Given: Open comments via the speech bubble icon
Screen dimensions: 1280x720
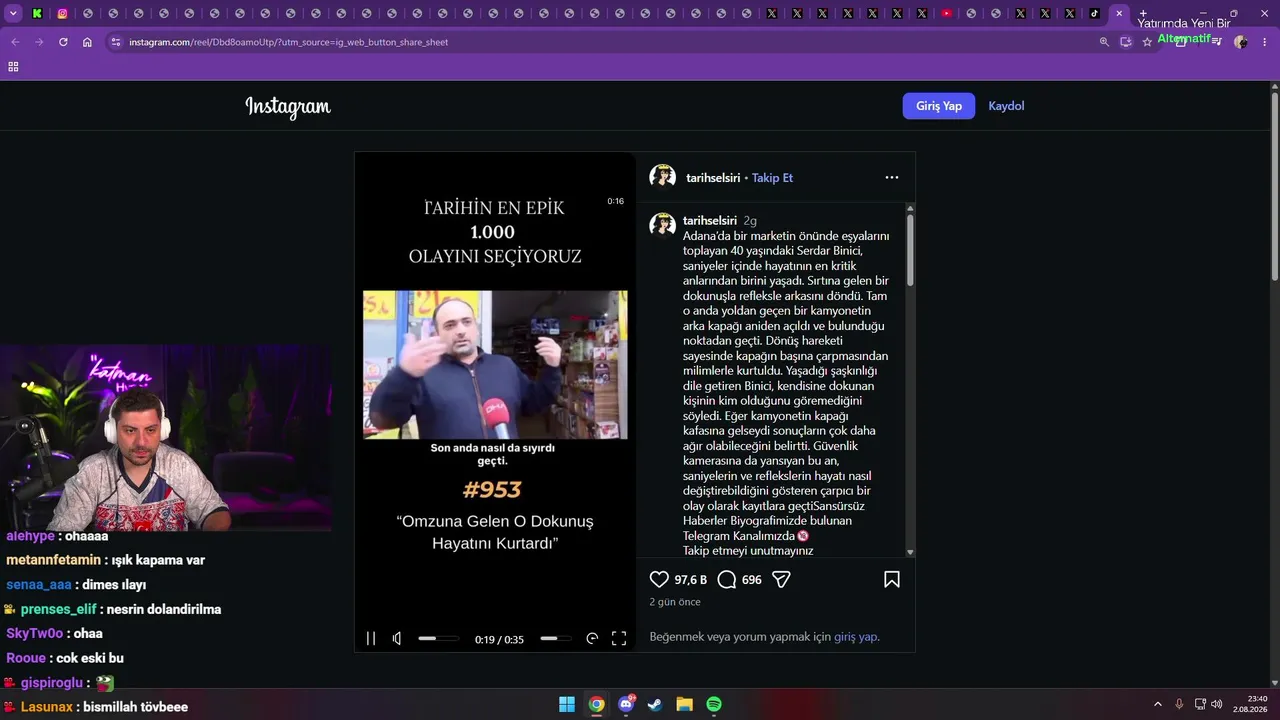Looking at the screenshot, I should [x=727, y=579].
